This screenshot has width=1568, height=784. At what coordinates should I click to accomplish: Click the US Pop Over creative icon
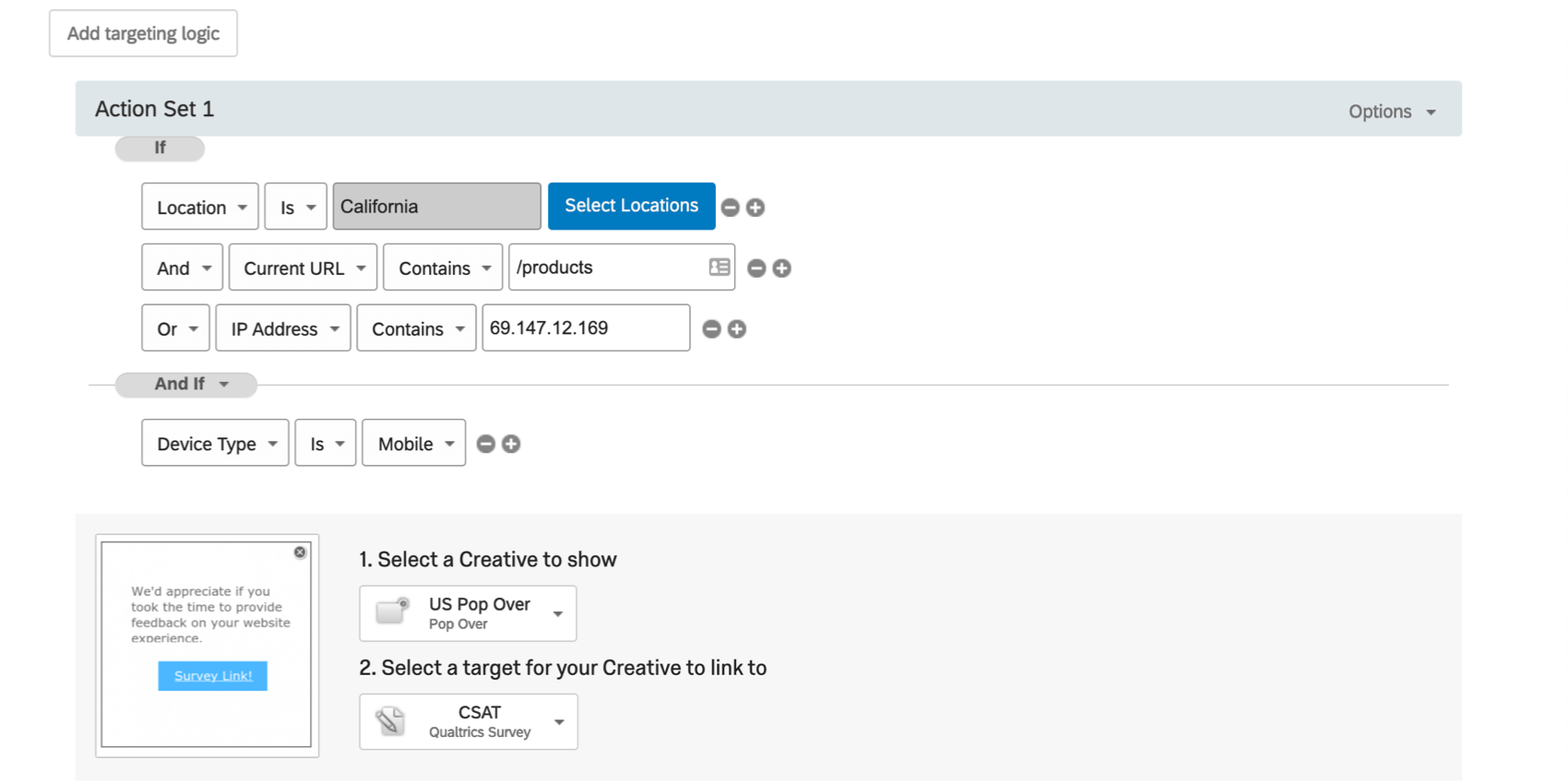[393, 612]
